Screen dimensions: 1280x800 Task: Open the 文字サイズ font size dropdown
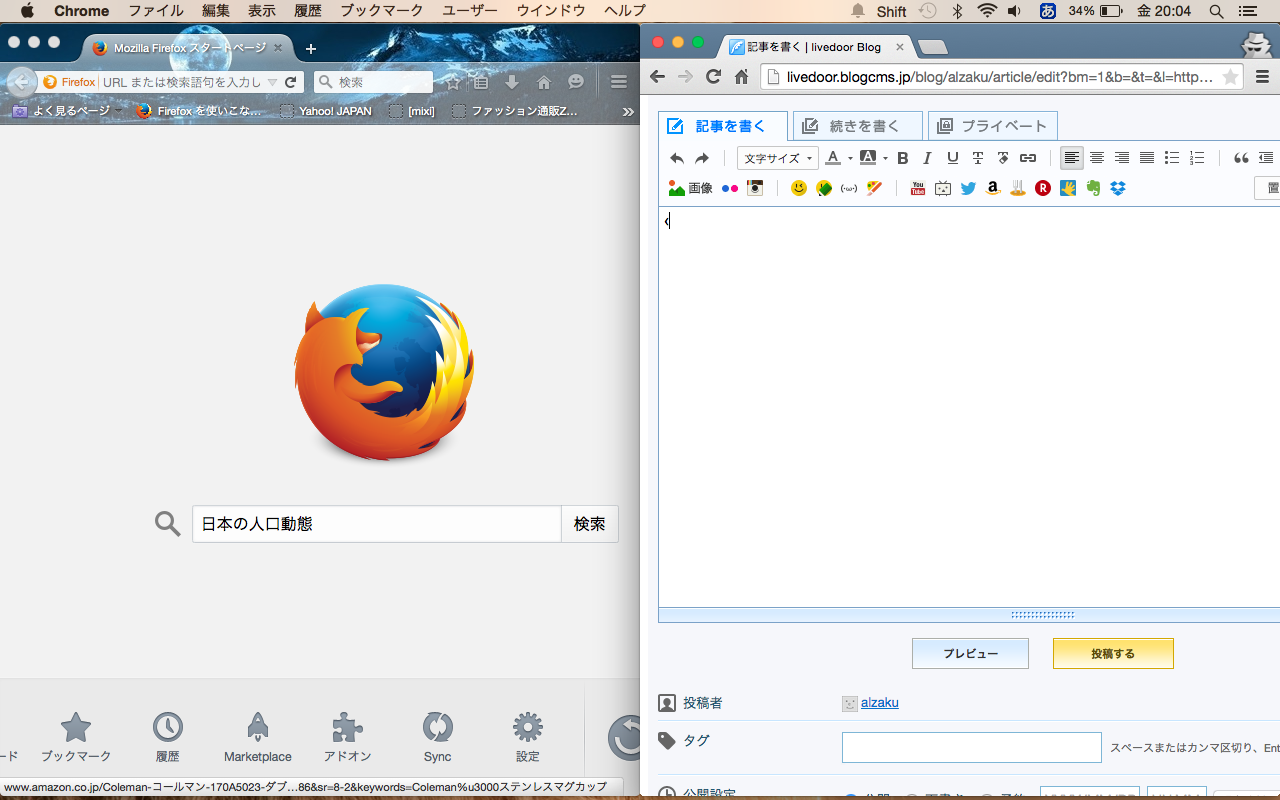(778, 158)
